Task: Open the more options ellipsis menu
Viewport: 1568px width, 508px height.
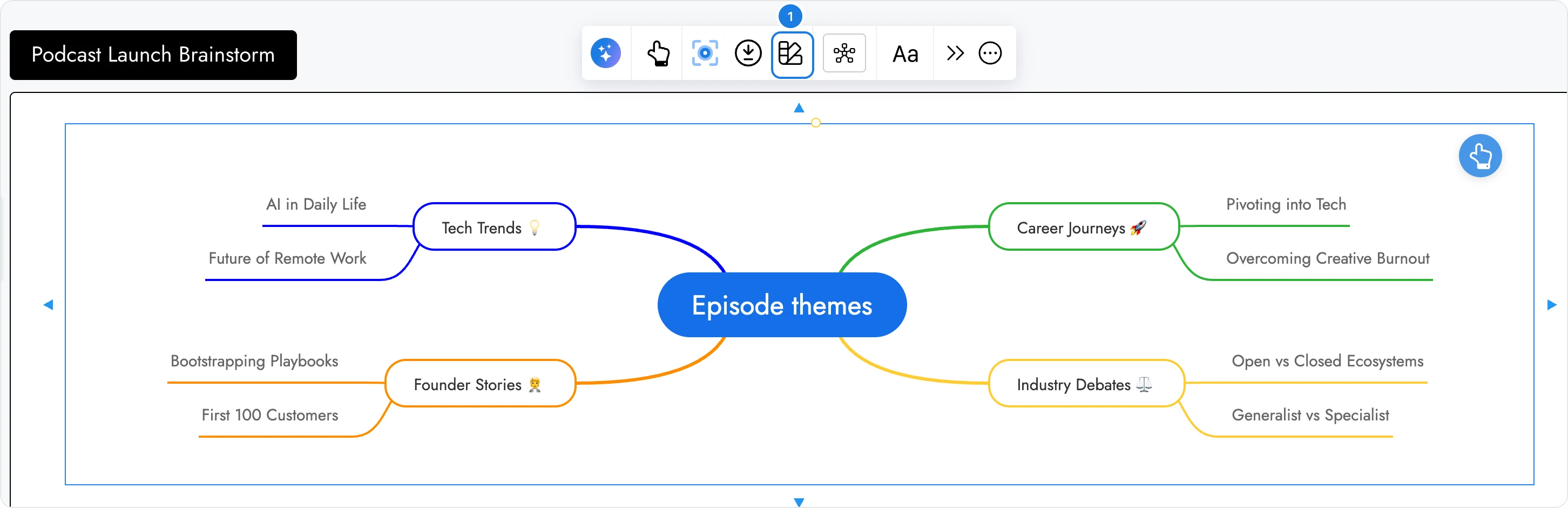Action: click(990, 54)
